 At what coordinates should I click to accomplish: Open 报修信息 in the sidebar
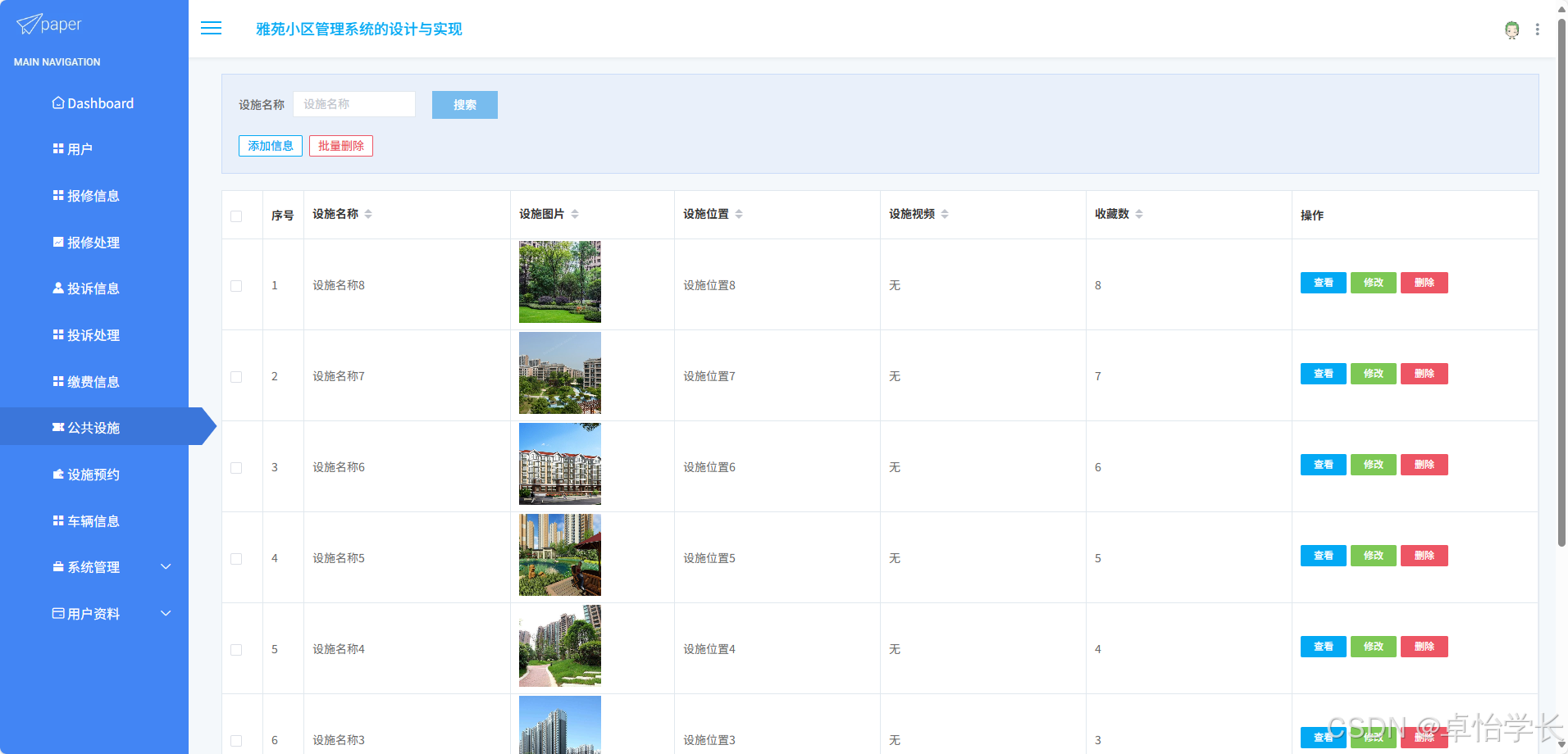tap(94, 196)
